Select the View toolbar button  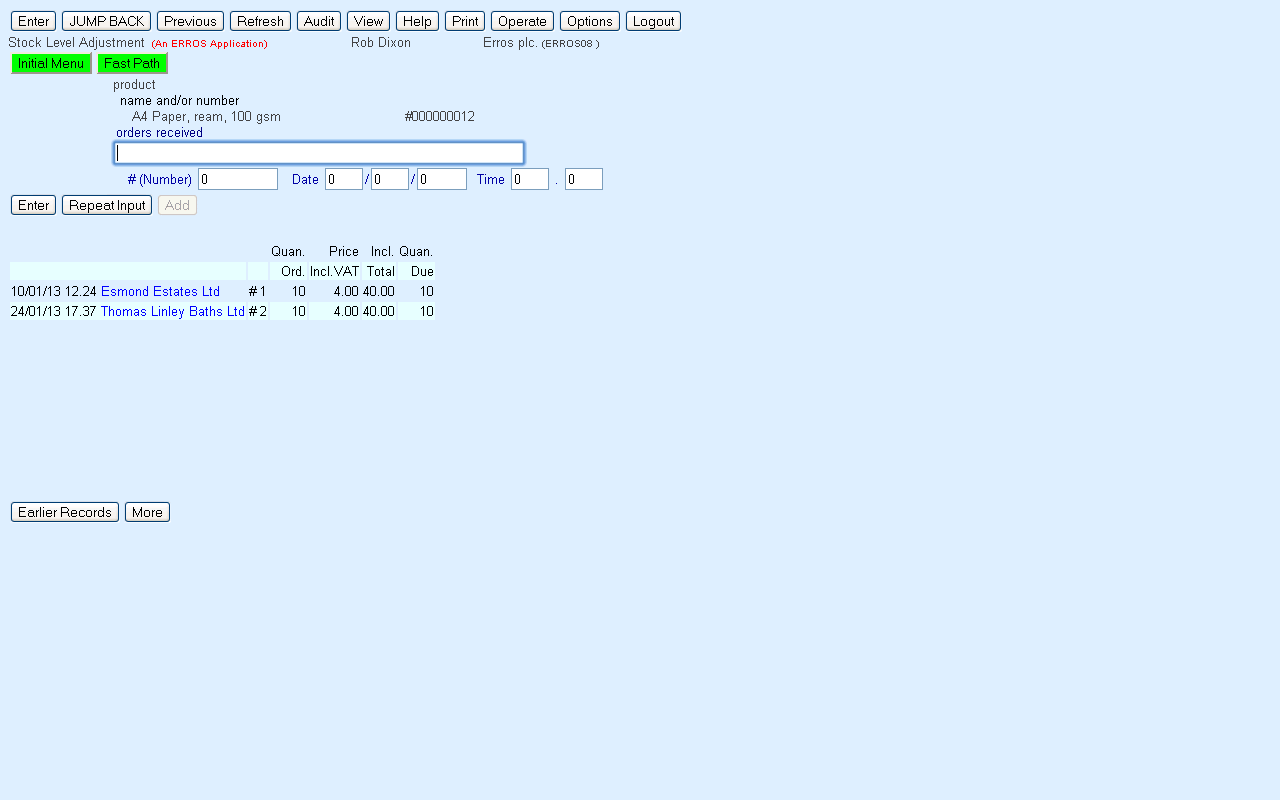click(x=368, y=21)
